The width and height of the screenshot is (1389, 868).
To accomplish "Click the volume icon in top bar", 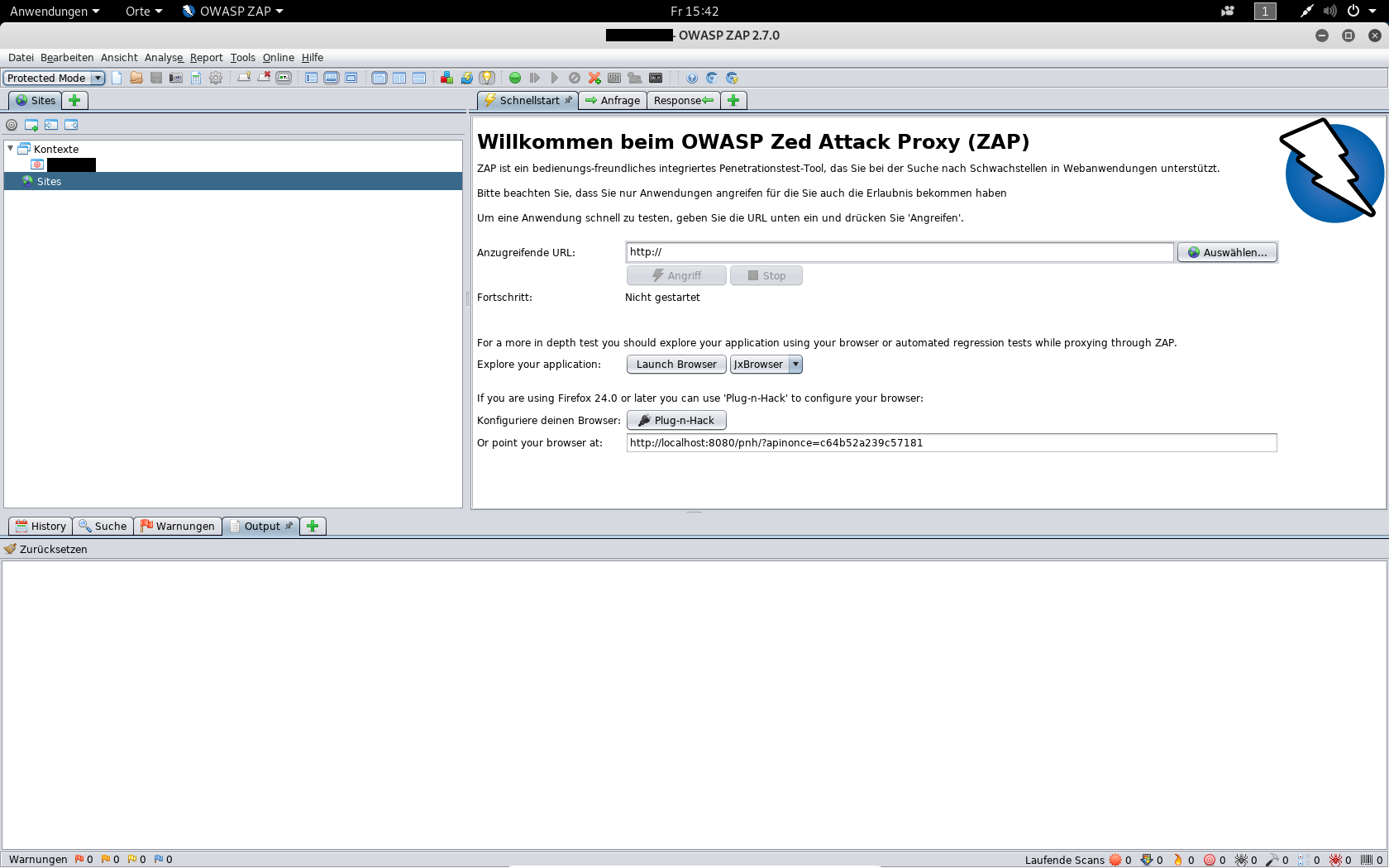I will point(1329,11).
